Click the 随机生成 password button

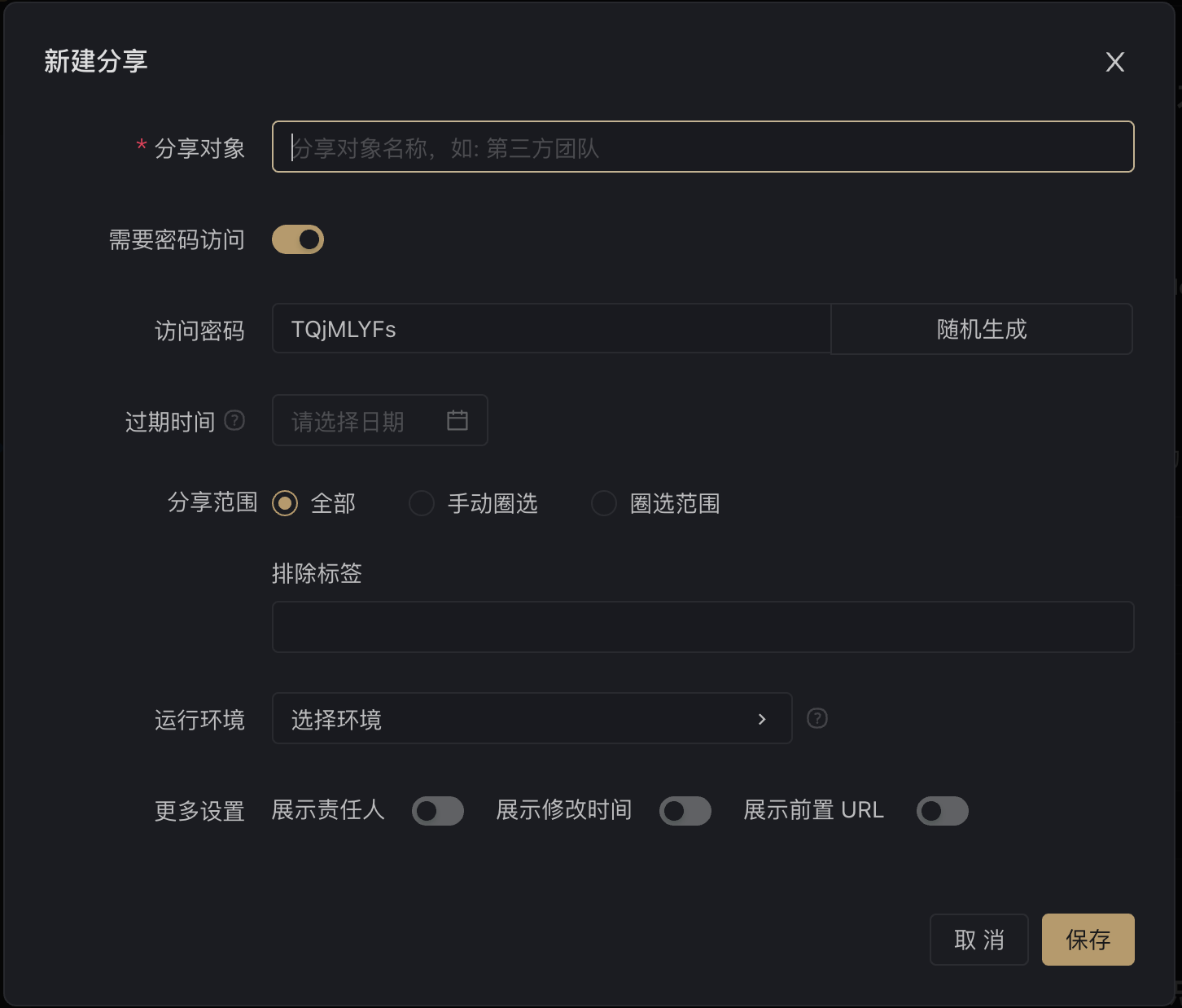point(982,329)
